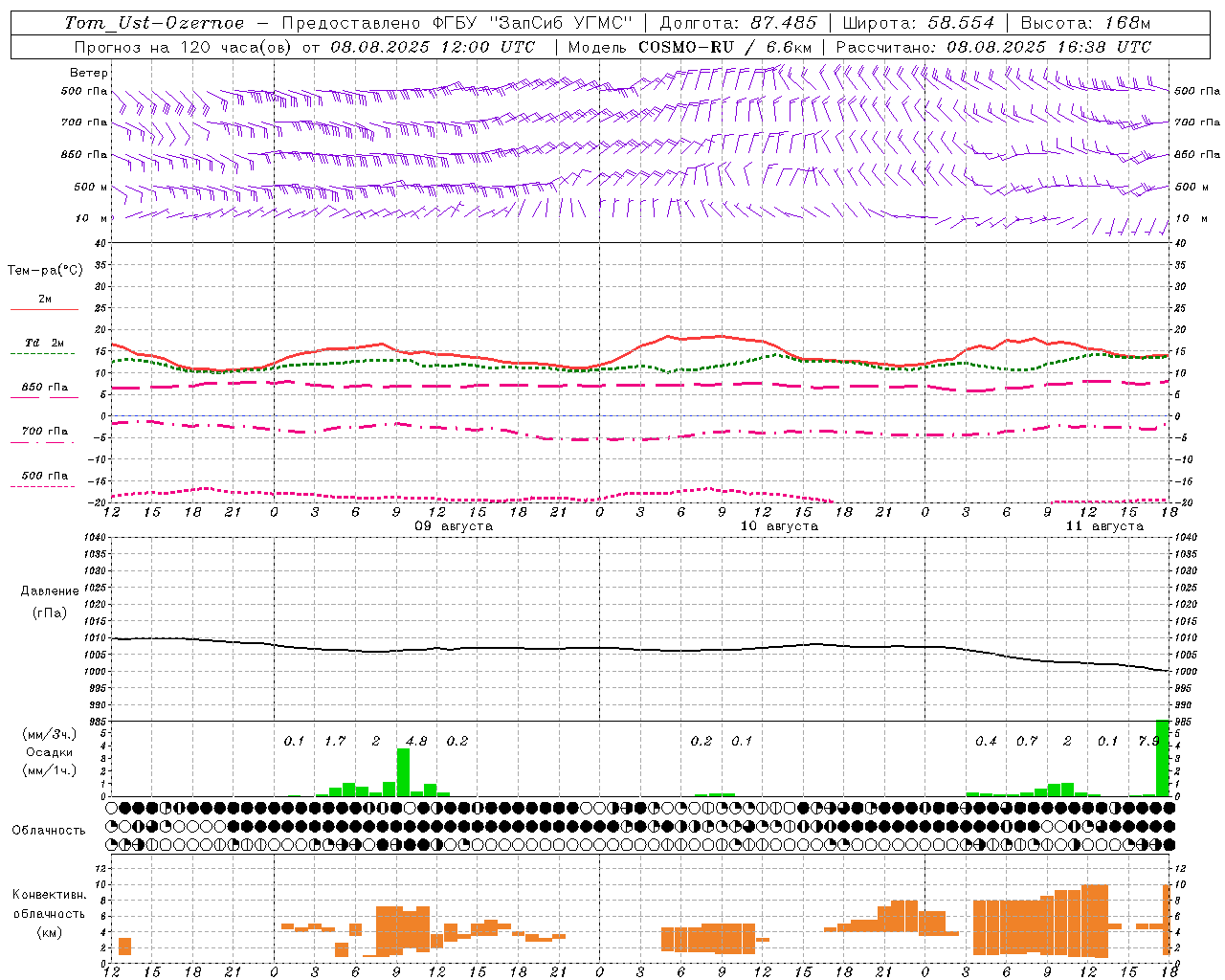Image resolution: width=1225 pixels, height=980 pixels.
Task: Click the (гПа) unit under Давление
Action: pos(50,612)
